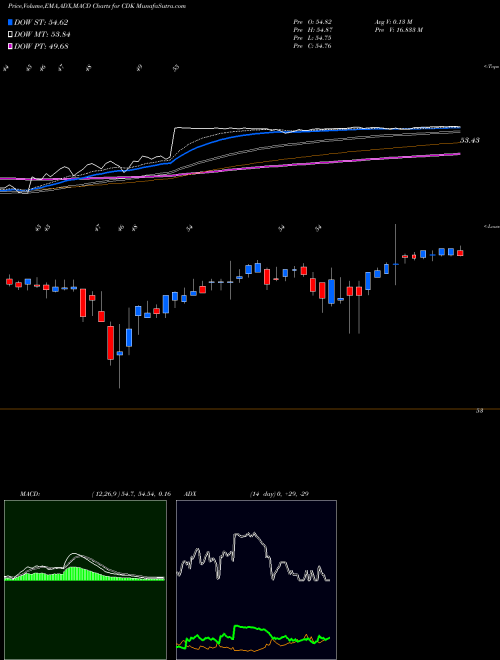The width and height of the screenshot is (500, 660).
Task: Select the 'DOW MT: 53.84' legend label
Action: click(42, 35)
